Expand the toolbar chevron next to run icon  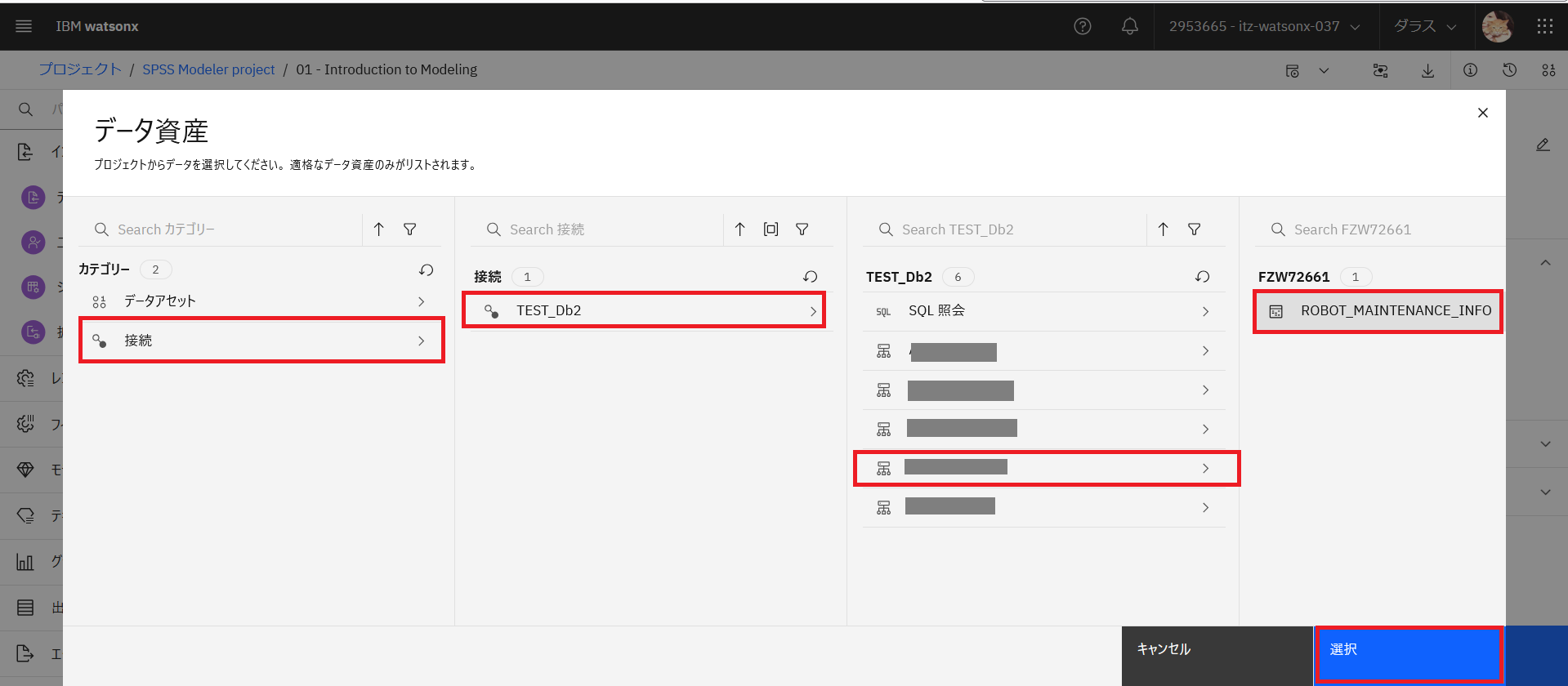(1324, 70)
